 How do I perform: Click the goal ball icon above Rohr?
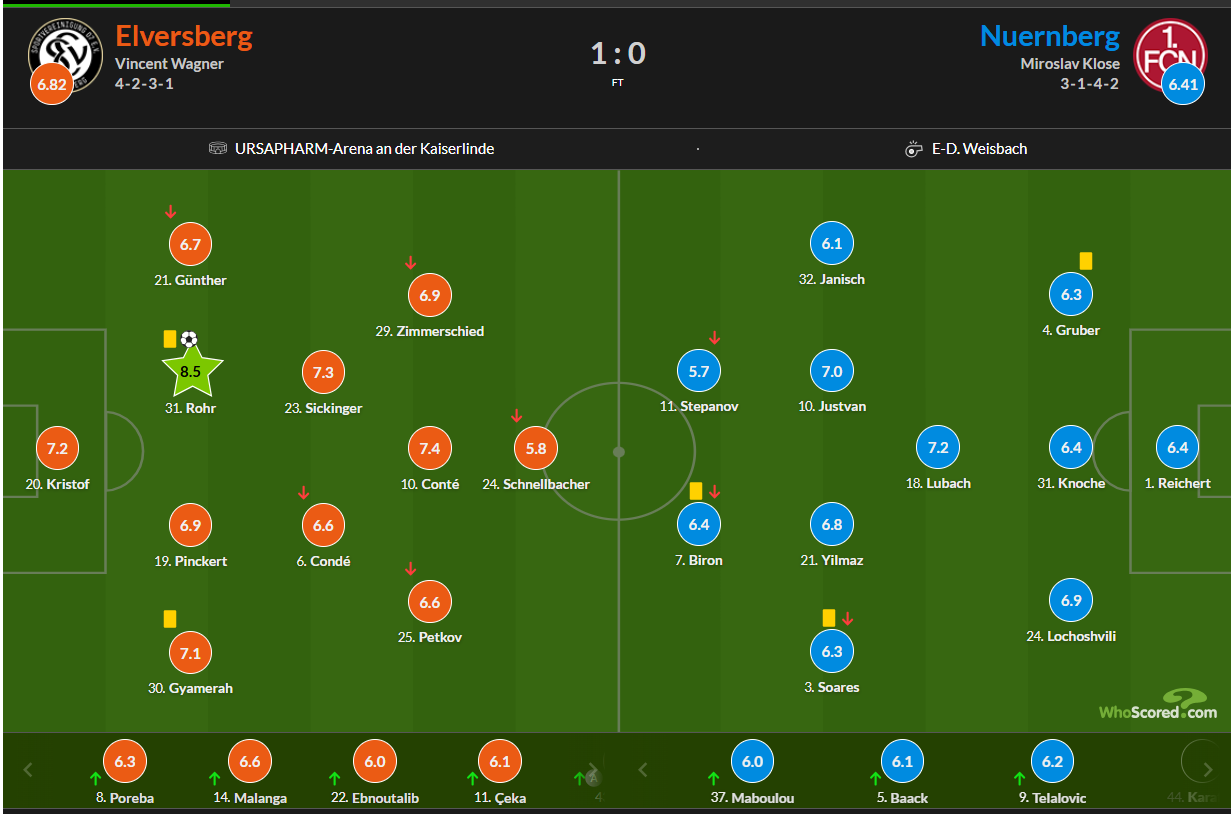pos(190,339)
